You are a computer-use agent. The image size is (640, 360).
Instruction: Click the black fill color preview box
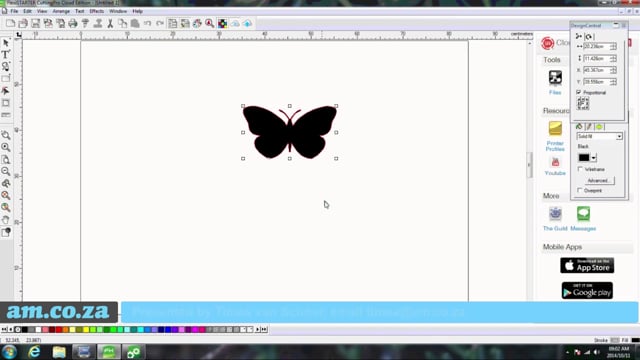coord(584,158)
